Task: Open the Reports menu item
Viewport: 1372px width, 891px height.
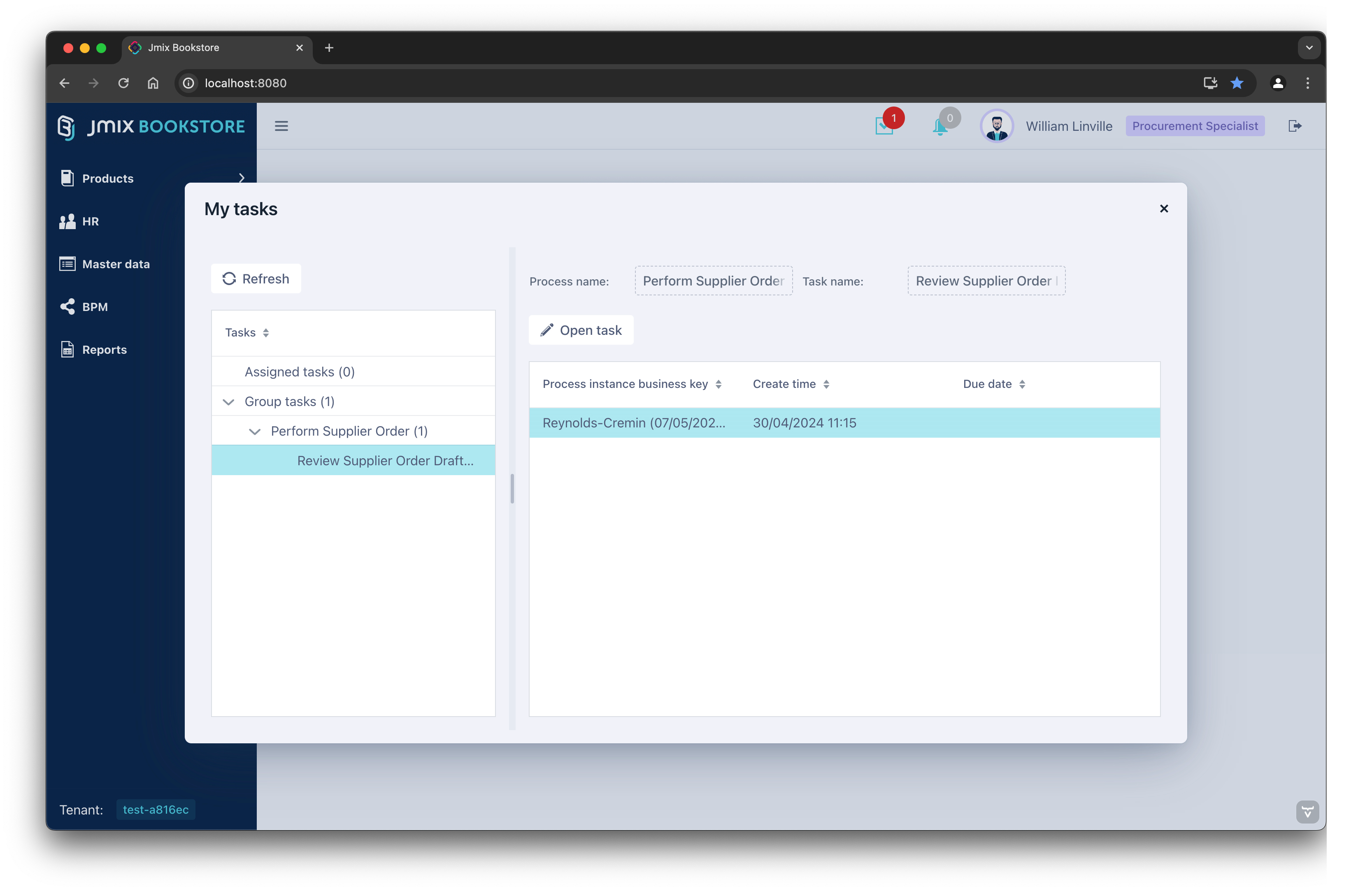Action: tap(104, 350)
